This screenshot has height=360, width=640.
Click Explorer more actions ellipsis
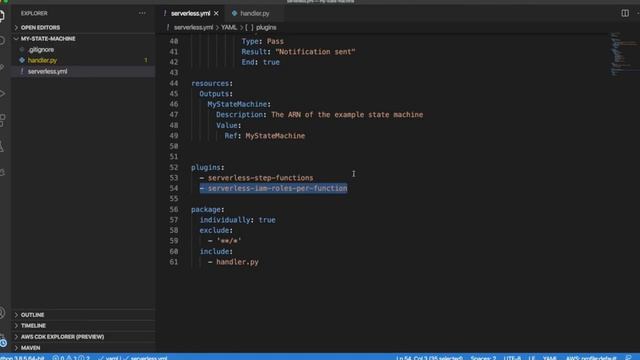[142, 13]
